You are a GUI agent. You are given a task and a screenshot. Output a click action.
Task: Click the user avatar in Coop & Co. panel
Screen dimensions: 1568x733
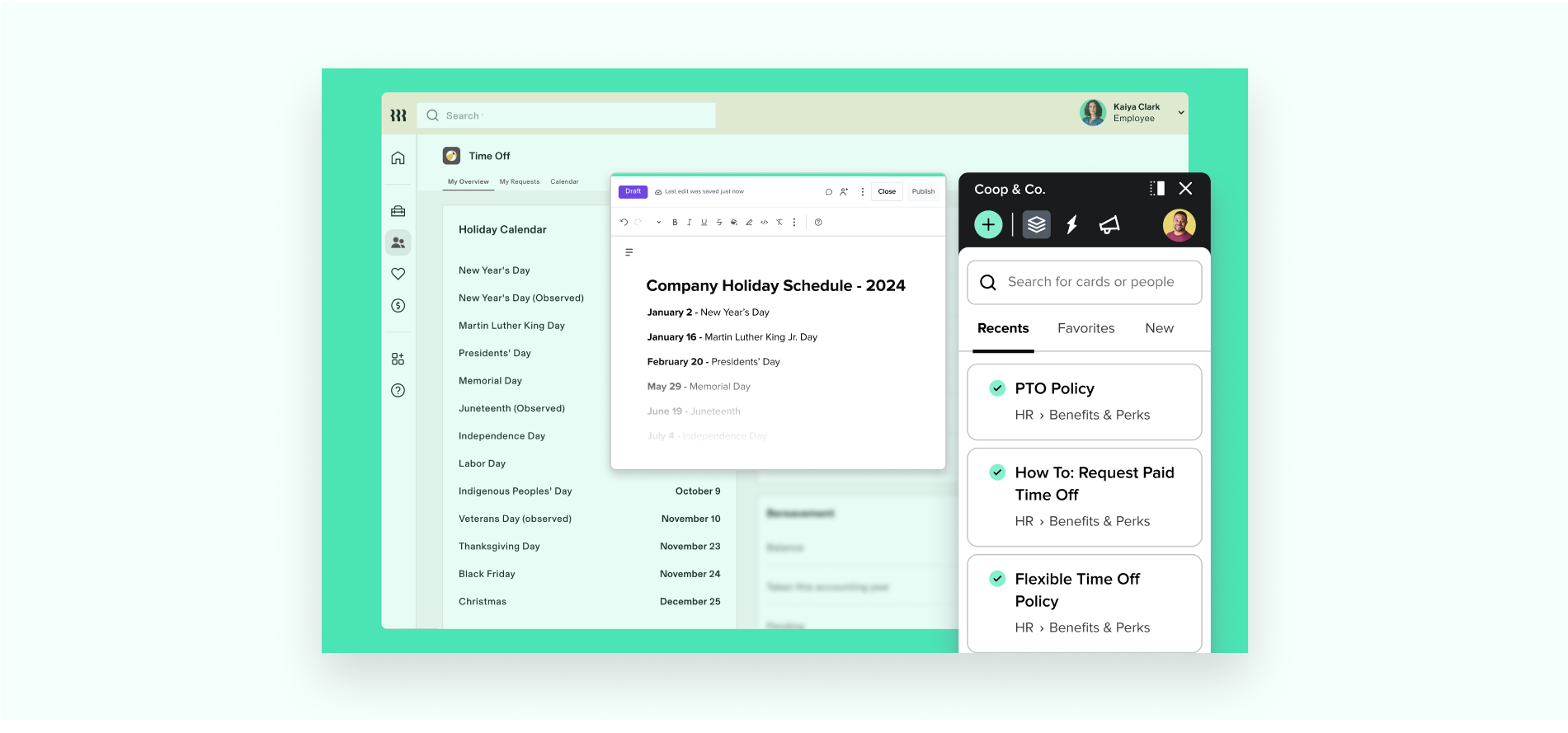point(1179,224)
